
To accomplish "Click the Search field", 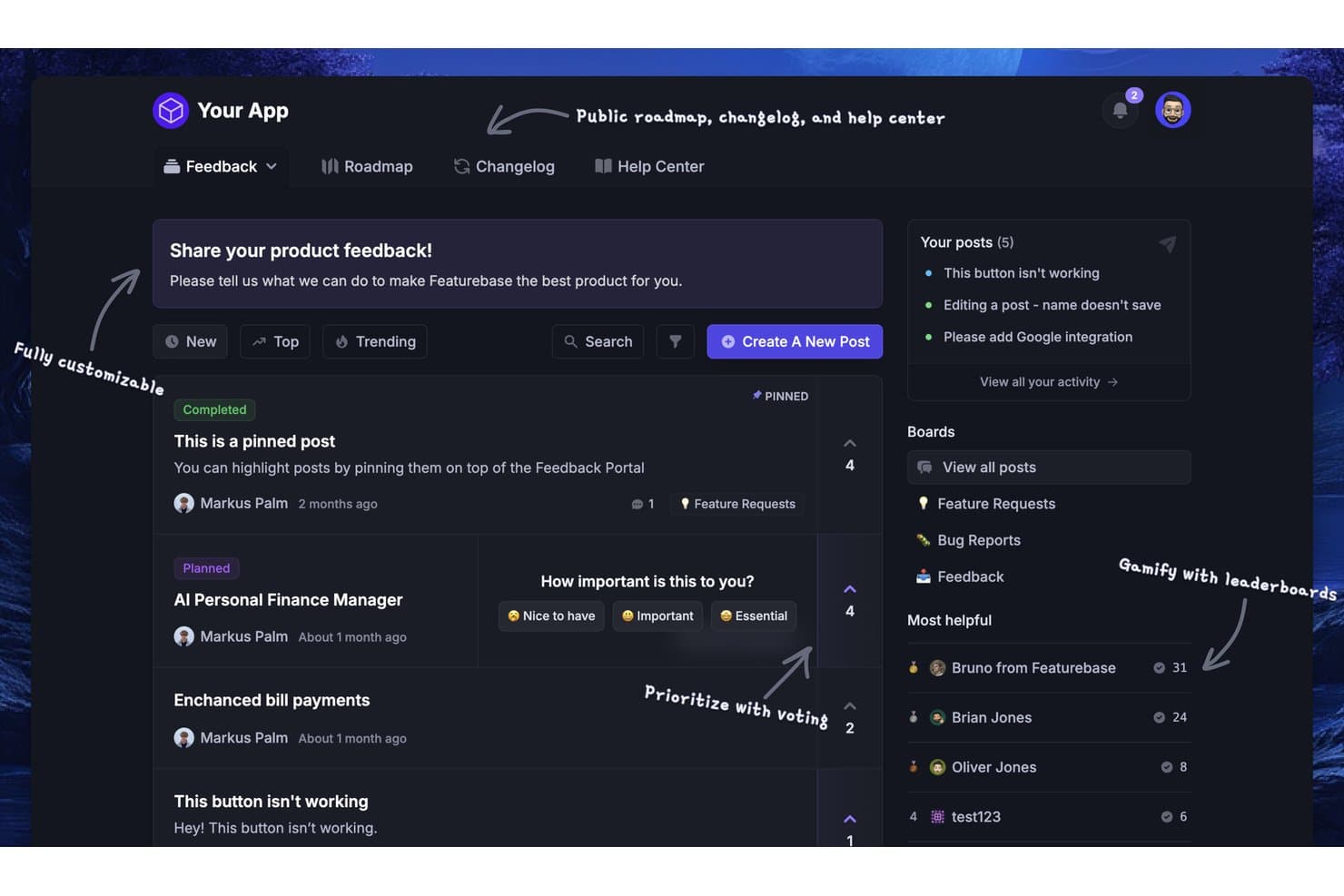I will (x=598, y=341).
